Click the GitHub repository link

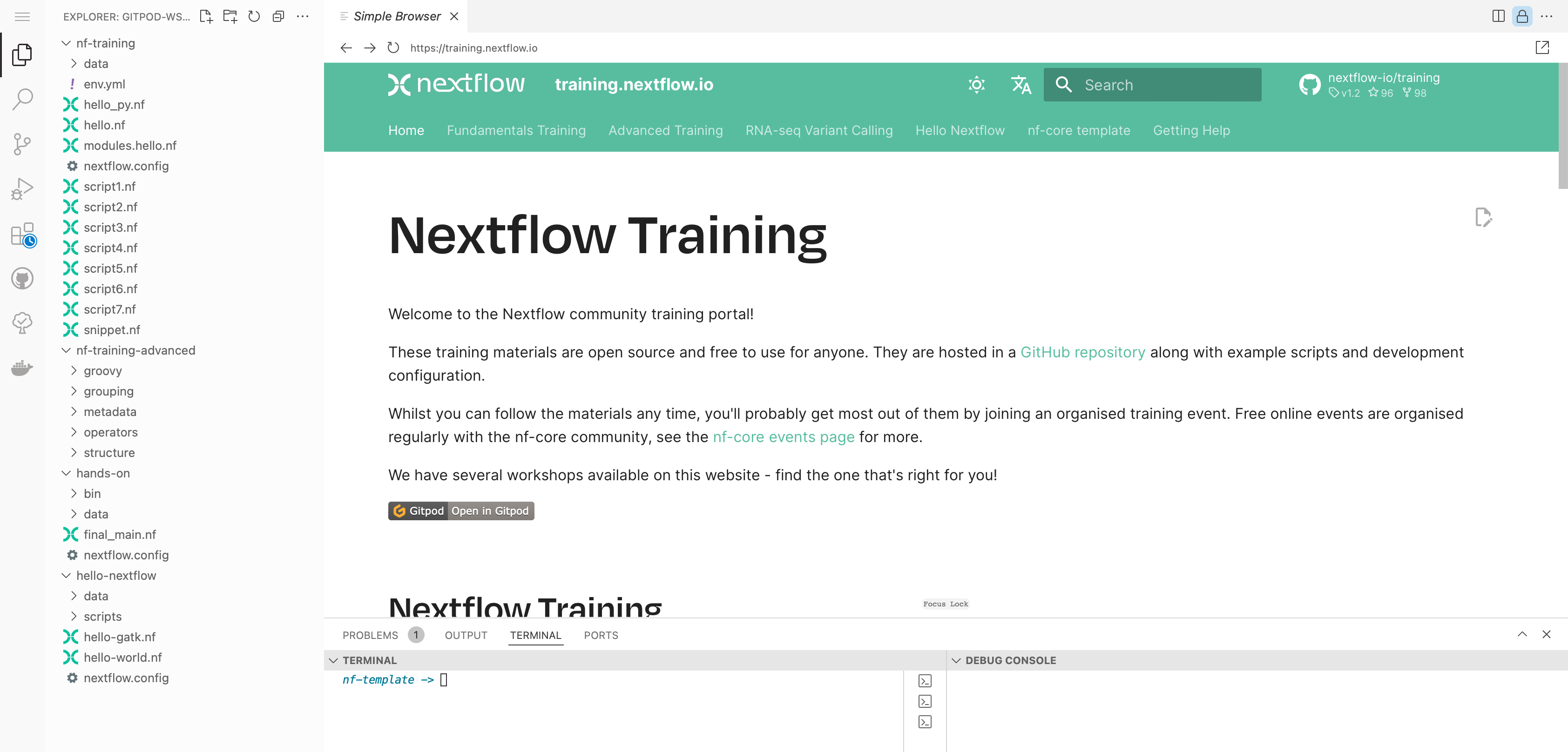(x=1083, y=352)
